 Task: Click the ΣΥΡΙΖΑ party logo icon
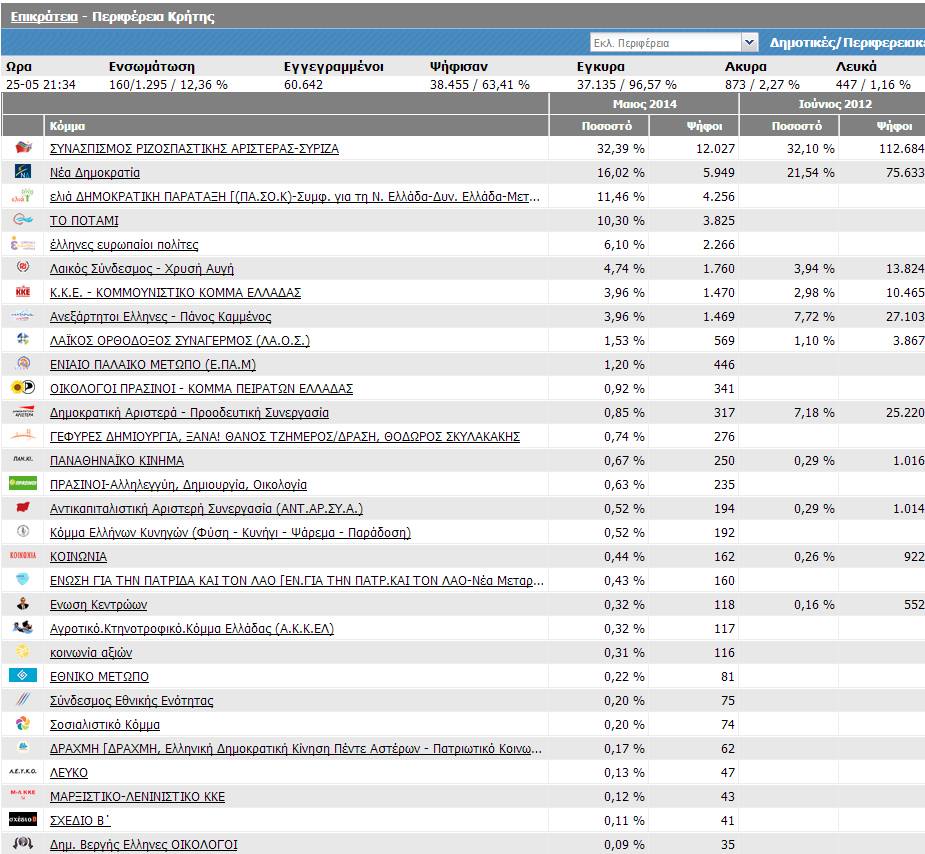pos(24,148)
